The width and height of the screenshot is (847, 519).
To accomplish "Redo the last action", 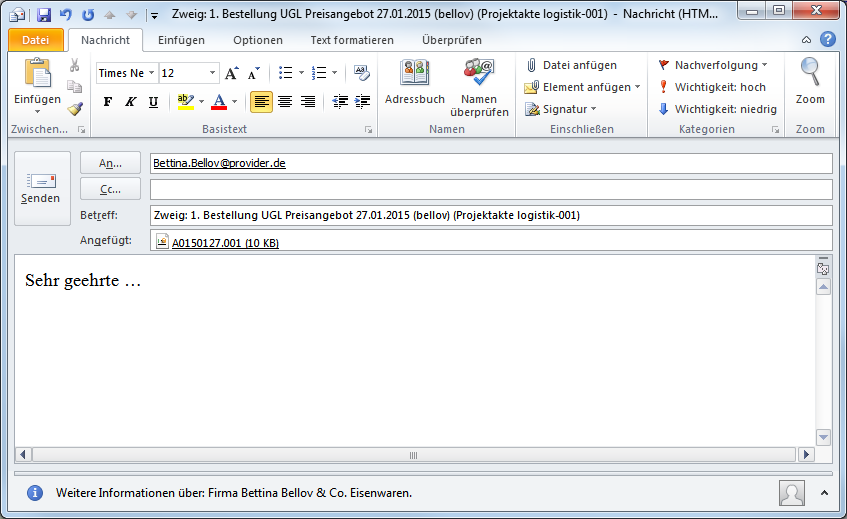I will click(x=88, y=15).
